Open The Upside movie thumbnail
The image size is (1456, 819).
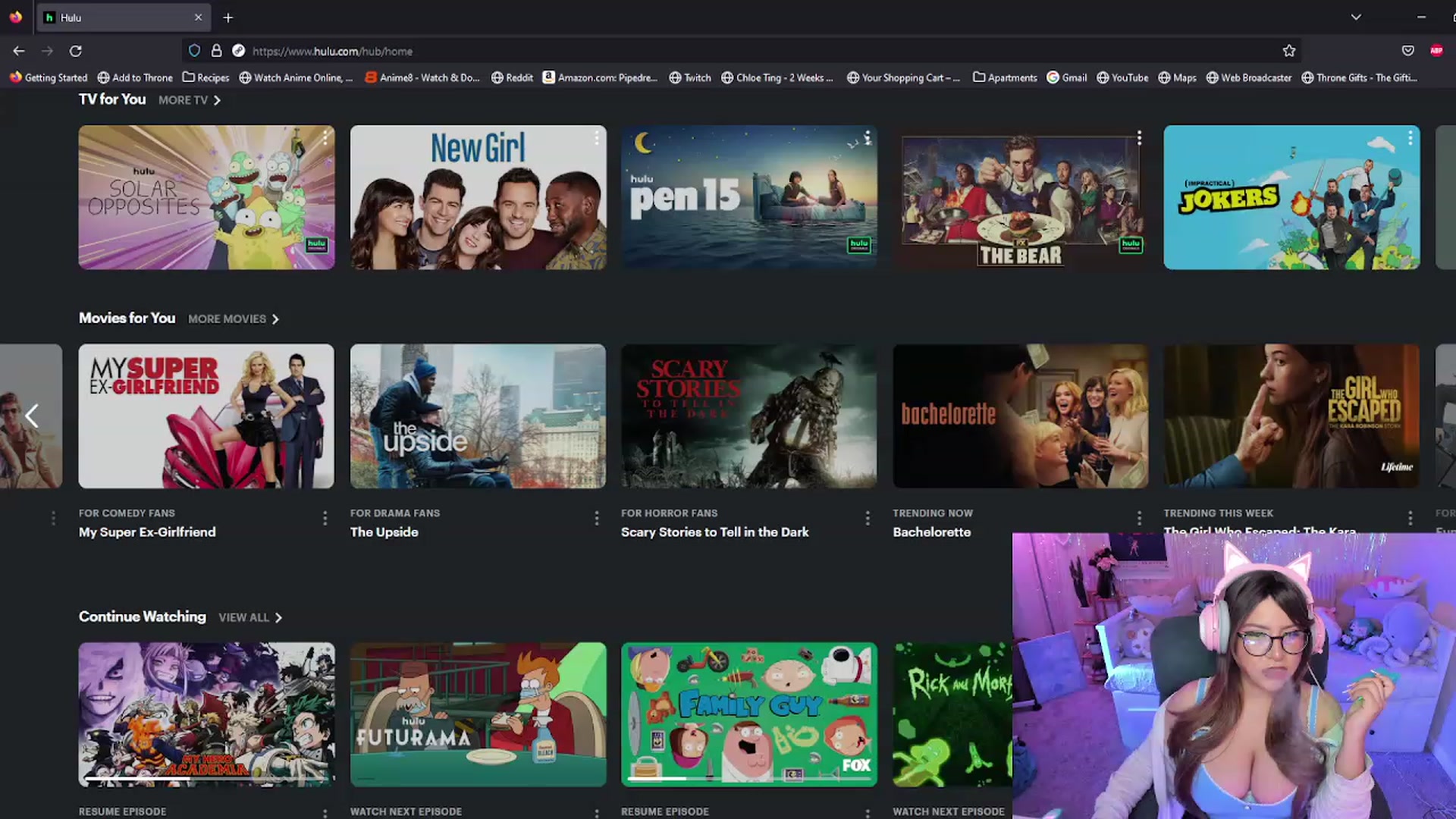(478, 416)
